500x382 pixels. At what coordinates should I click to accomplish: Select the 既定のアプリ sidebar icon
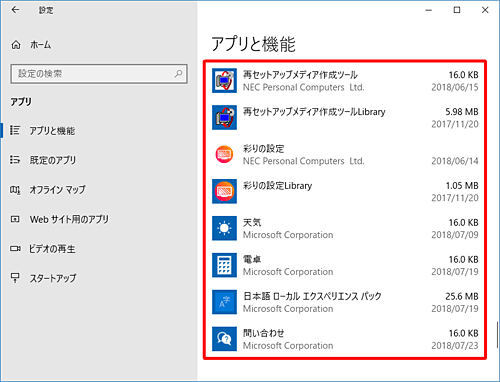click(15, 160)
